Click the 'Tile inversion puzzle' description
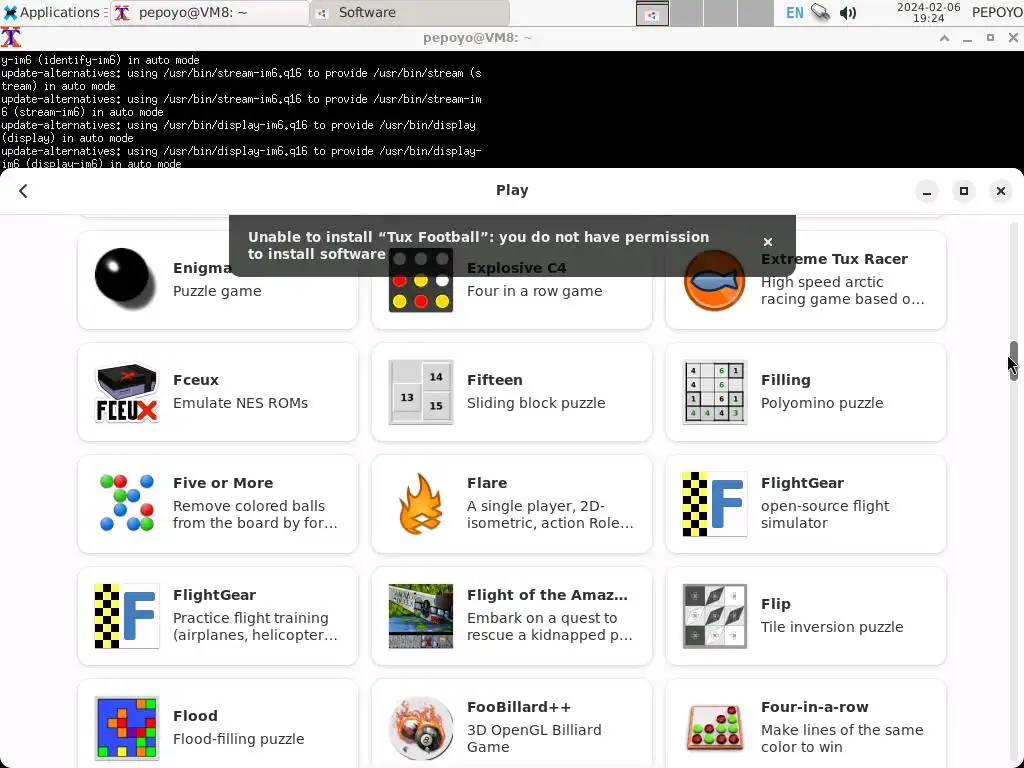Screen dimensions: 1024x768 [x=832, y=627]
